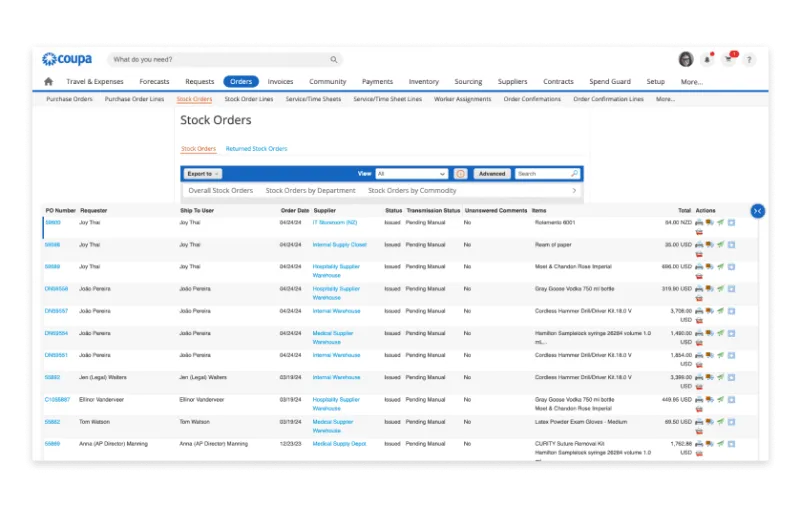Viewport: 800px width, 507px height.
Task: Open the user profile avatar
Action: pos(686,59)
